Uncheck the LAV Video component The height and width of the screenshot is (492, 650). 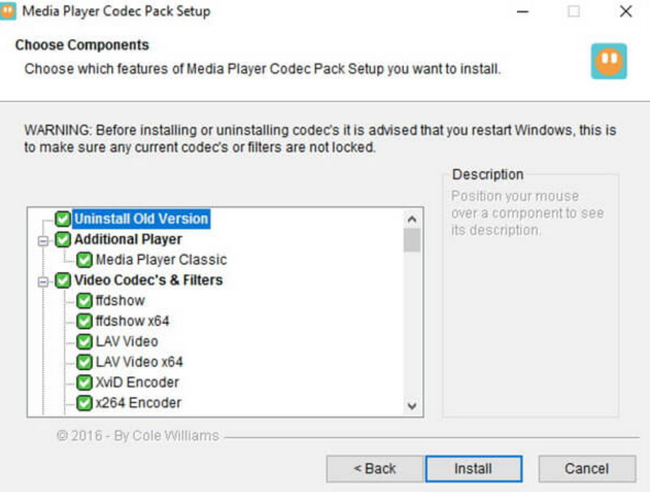(x=84, y=342)
